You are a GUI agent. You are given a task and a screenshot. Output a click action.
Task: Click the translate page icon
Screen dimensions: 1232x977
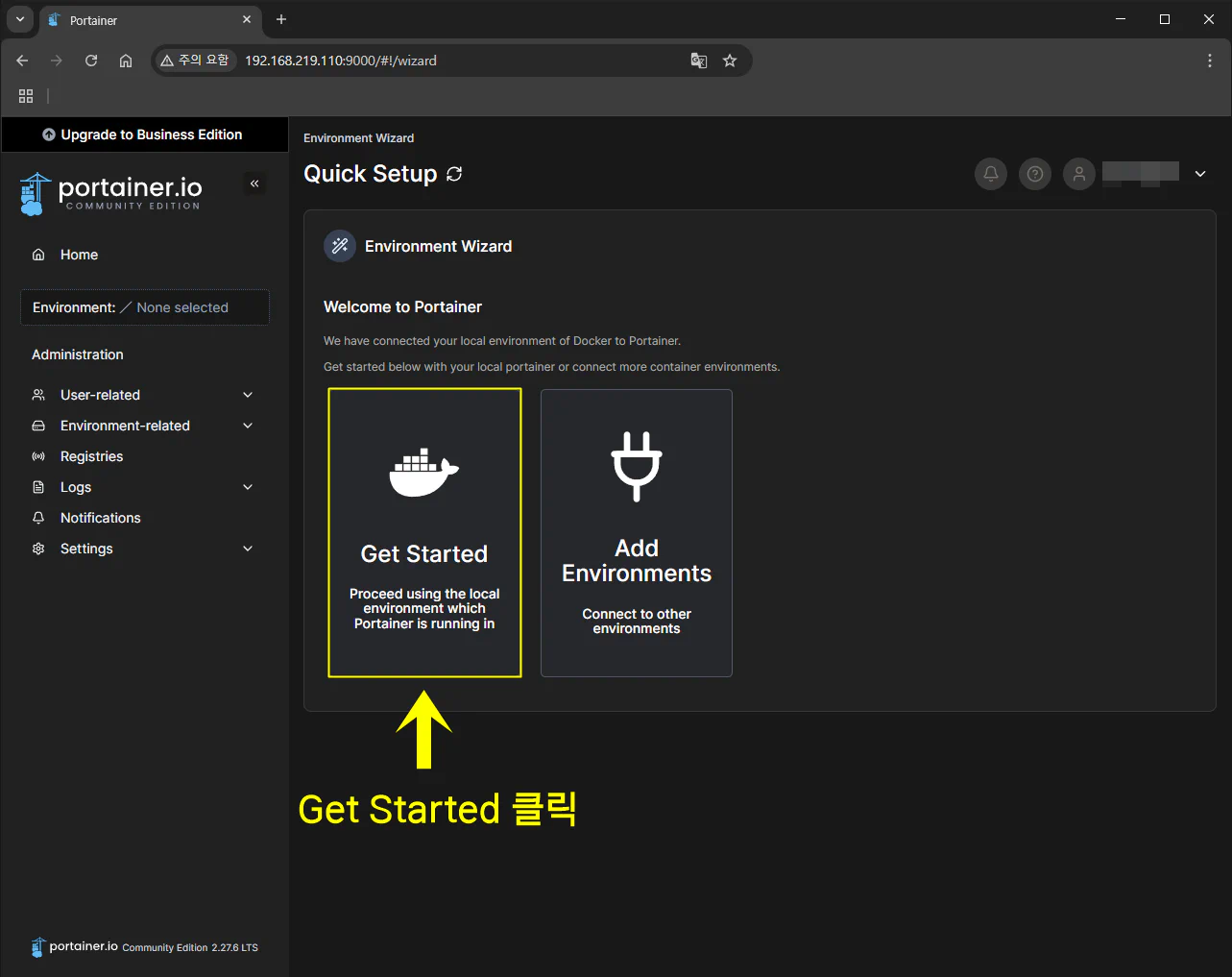[x=699, y=61]
